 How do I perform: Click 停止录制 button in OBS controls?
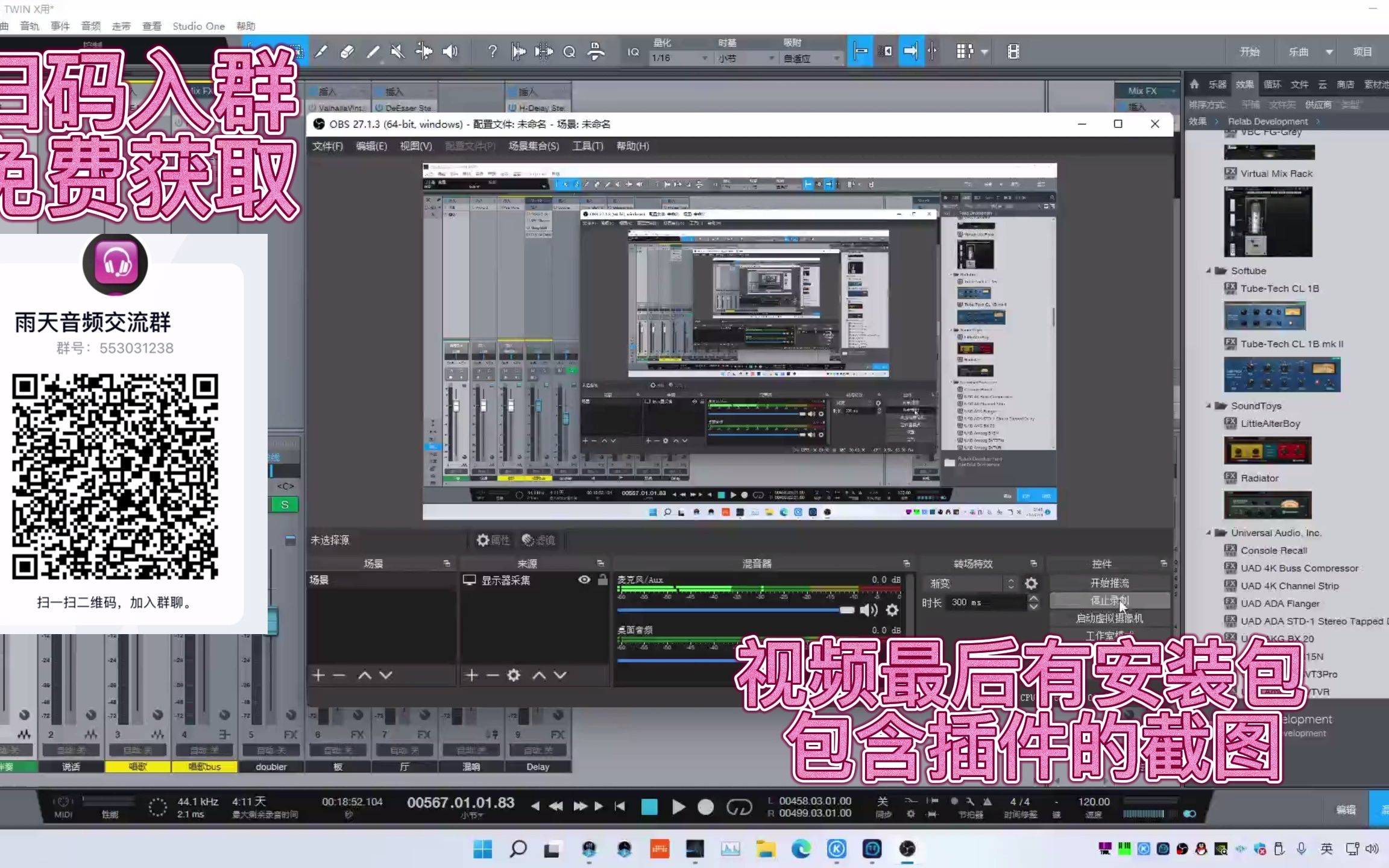click(x=1110, y=600)
